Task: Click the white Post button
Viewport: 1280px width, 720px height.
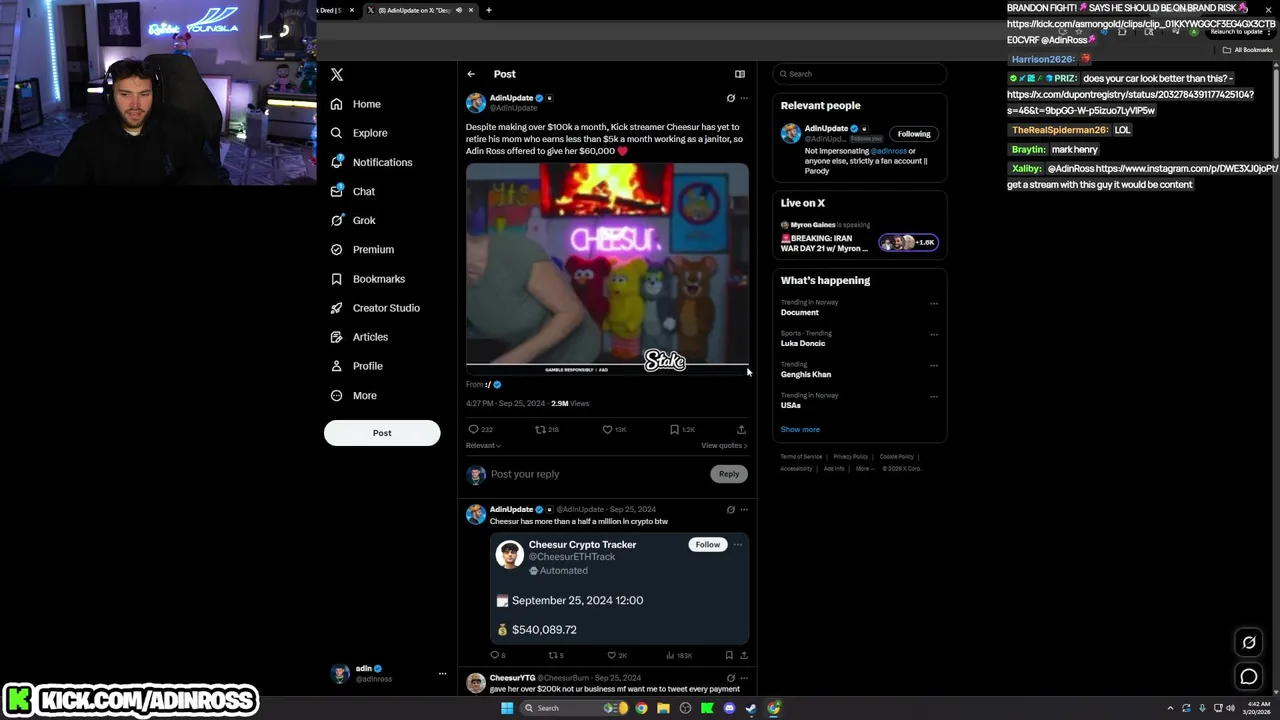Action: (x=382, y=433)
